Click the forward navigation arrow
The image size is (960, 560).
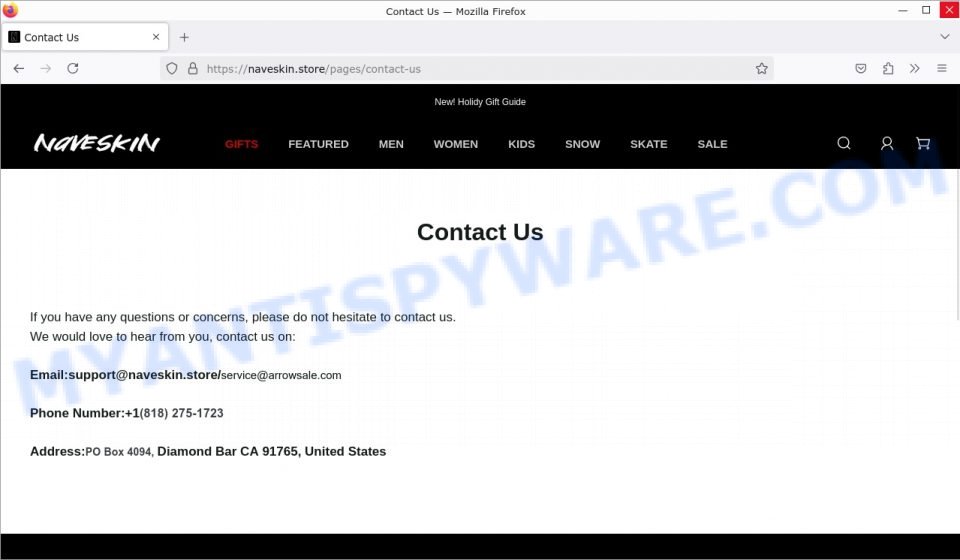click(46, 69)
